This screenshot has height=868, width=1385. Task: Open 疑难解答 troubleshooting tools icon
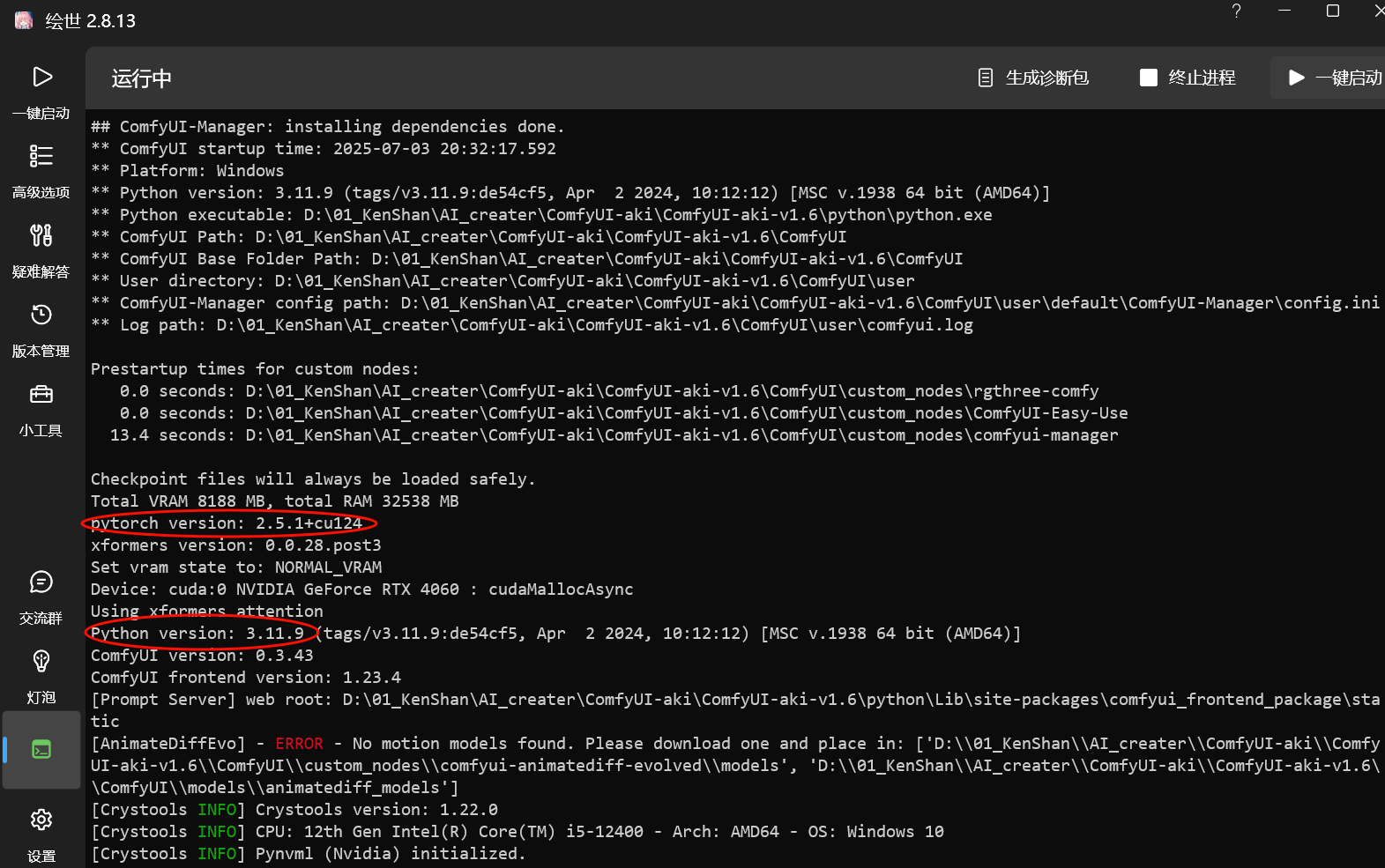pyautogui.click(x=41, y=235)
